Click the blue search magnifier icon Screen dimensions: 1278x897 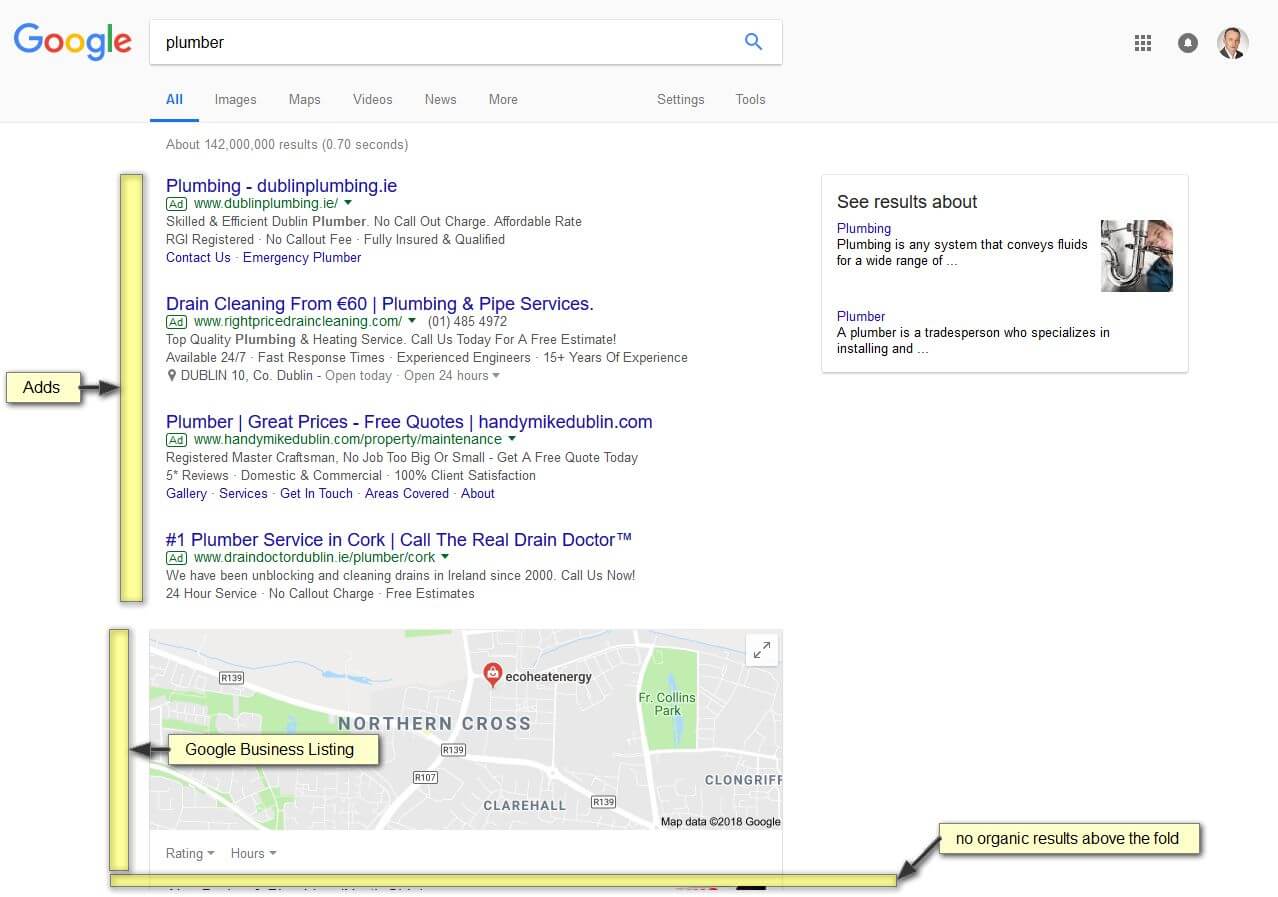click(753, 42)
